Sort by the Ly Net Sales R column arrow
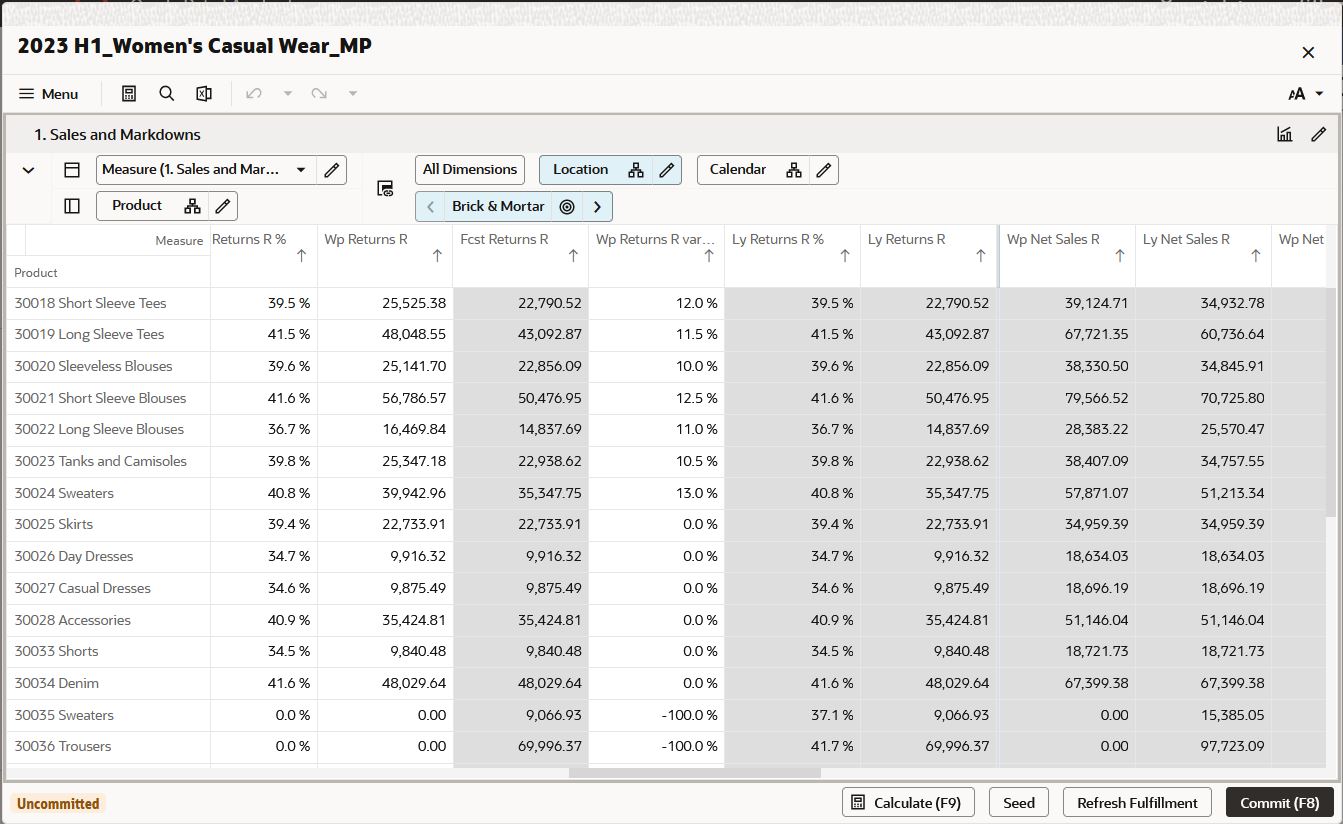 pyautogui.click(x=1256, y=256)
